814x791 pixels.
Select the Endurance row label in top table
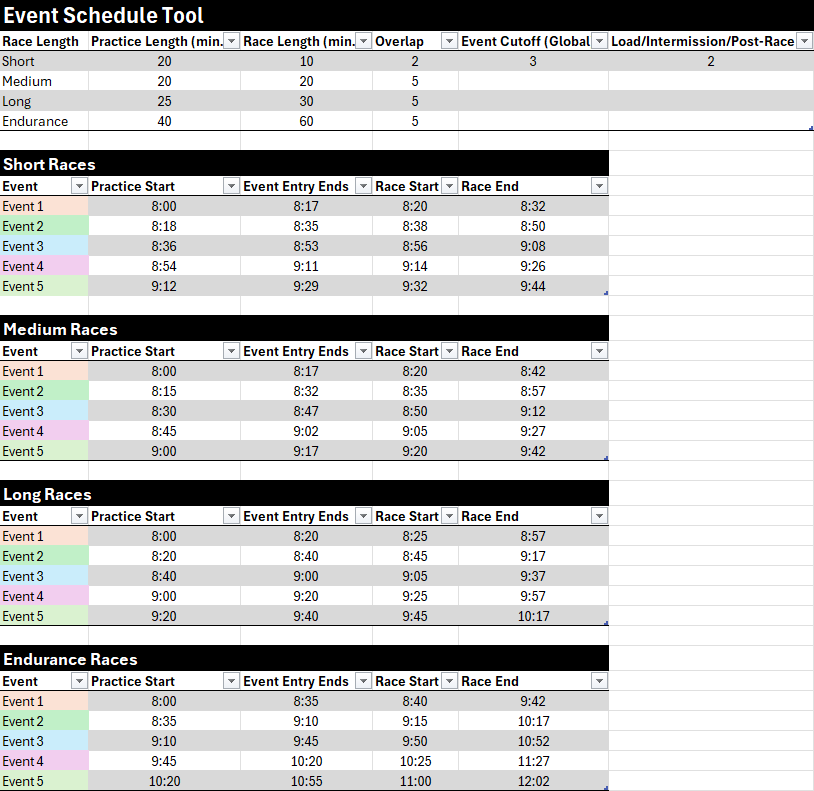[x=44, y=121]
